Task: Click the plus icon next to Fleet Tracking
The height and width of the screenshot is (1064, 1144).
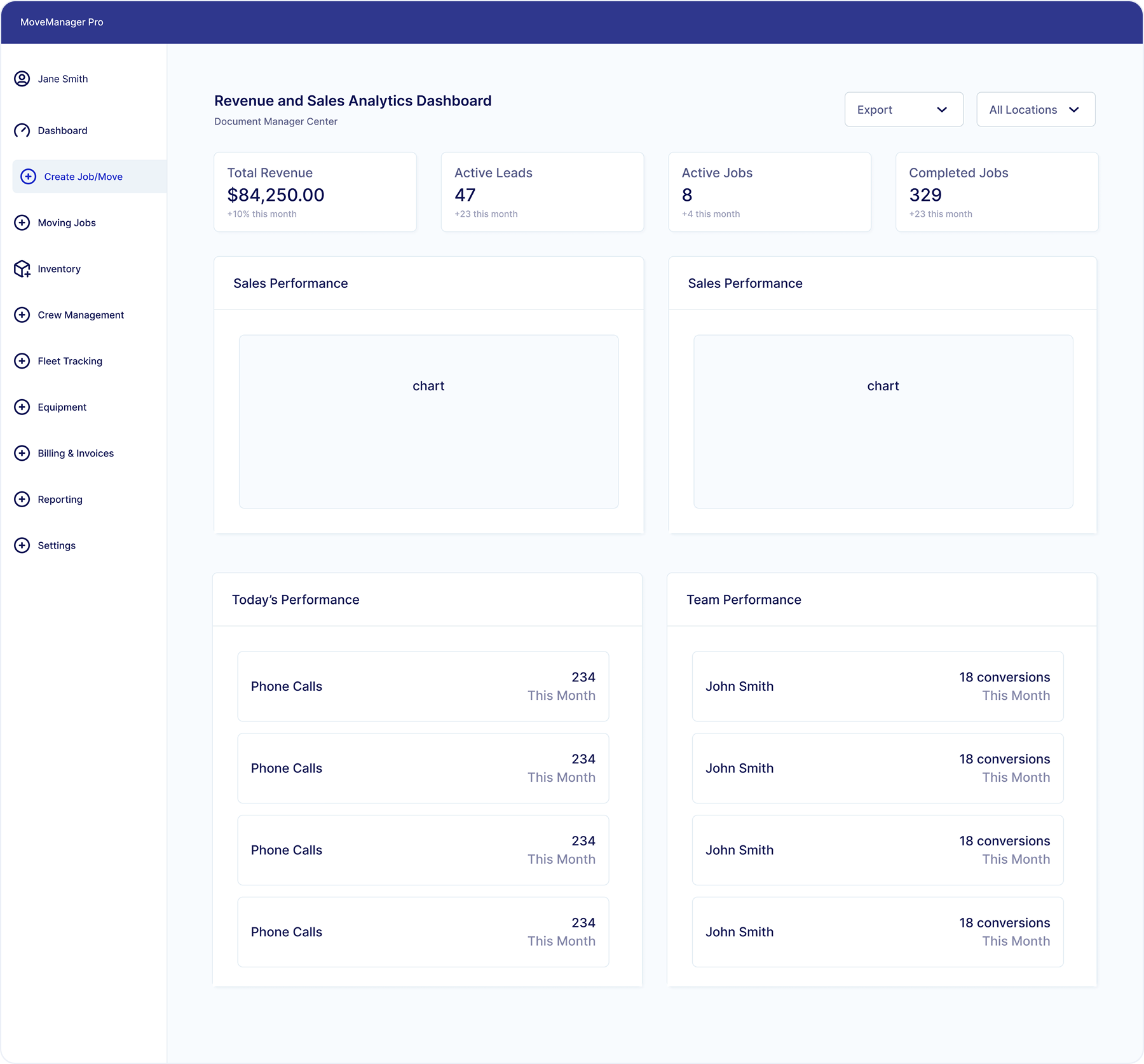Action: pos(22,361)
